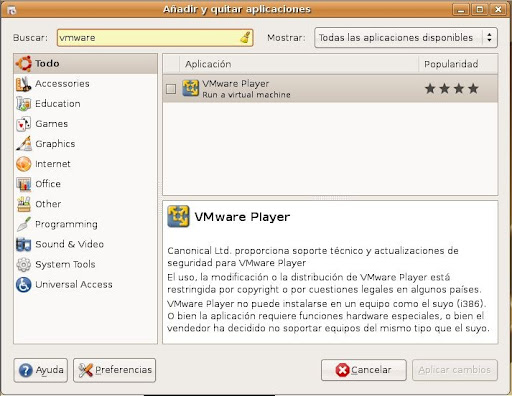Open the Mostrar applications dropdown
Image resolution: width=512 pixels, height=396 pixels.
click(406, 38)
